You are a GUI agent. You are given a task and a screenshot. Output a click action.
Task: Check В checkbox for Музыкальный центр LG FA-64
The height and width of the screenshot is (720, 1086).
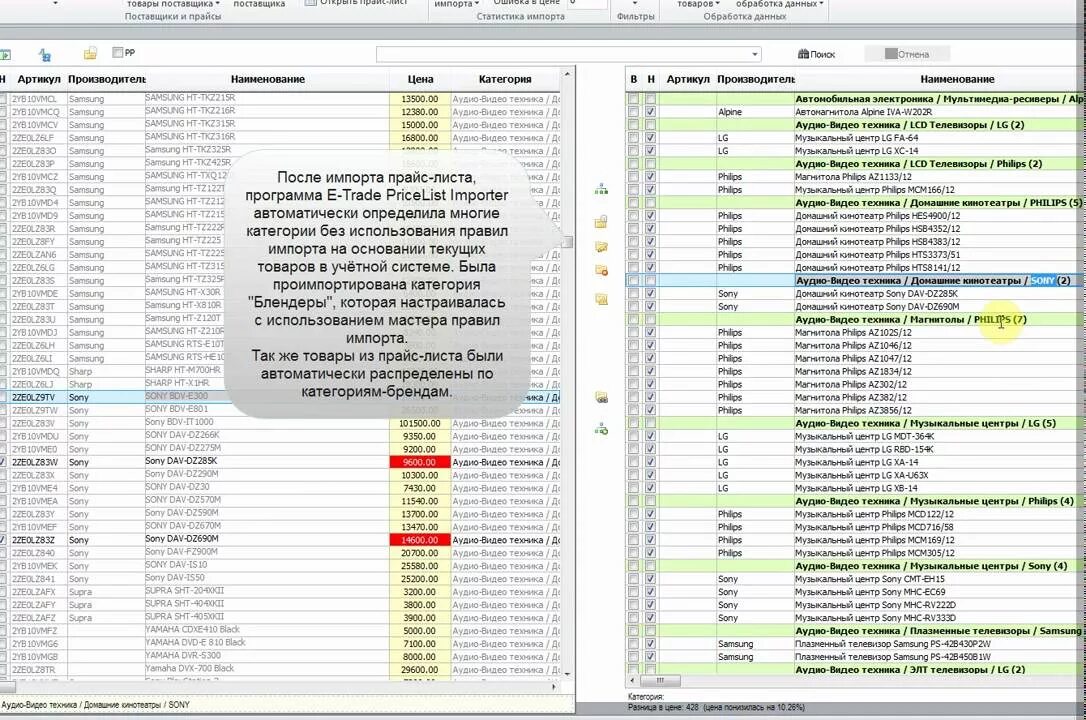click(633, 138)
